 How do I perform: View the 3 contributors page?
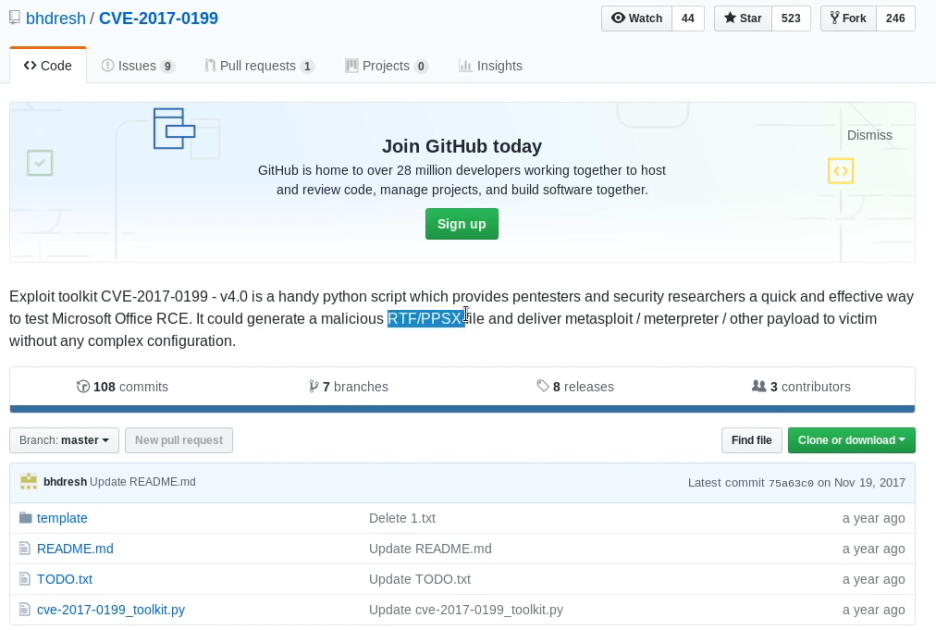click(801, 387)
